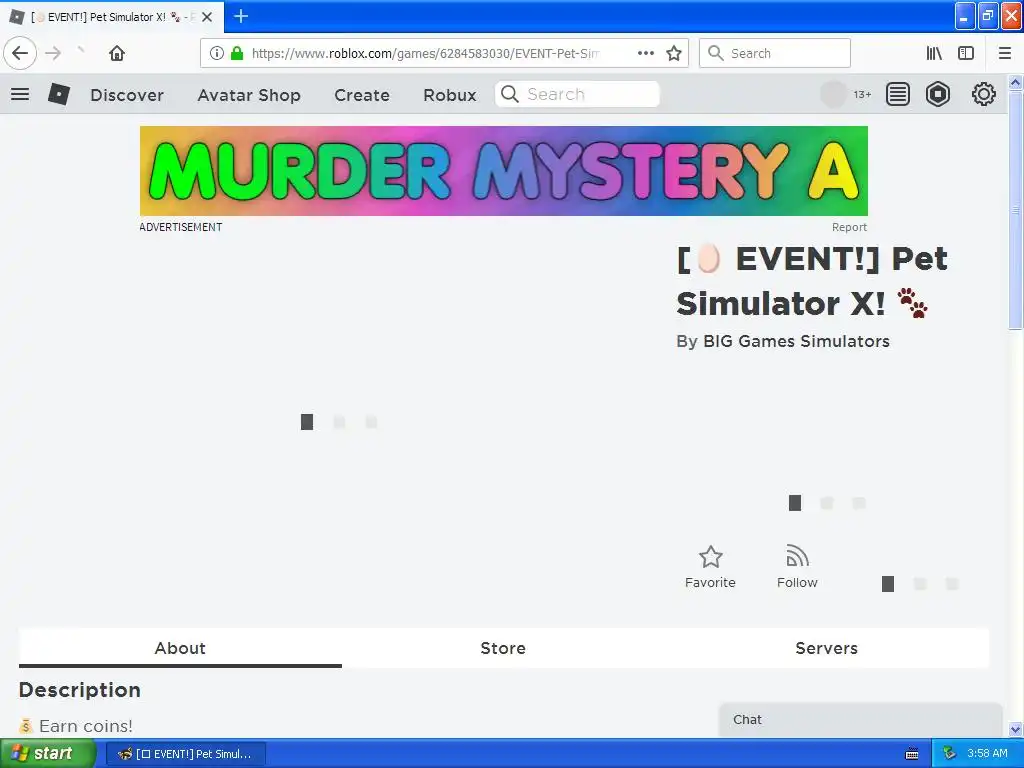The width and height of the screenshot is (1024, 768).
Task: Switch to the About tab
Action: pos(180,648)
